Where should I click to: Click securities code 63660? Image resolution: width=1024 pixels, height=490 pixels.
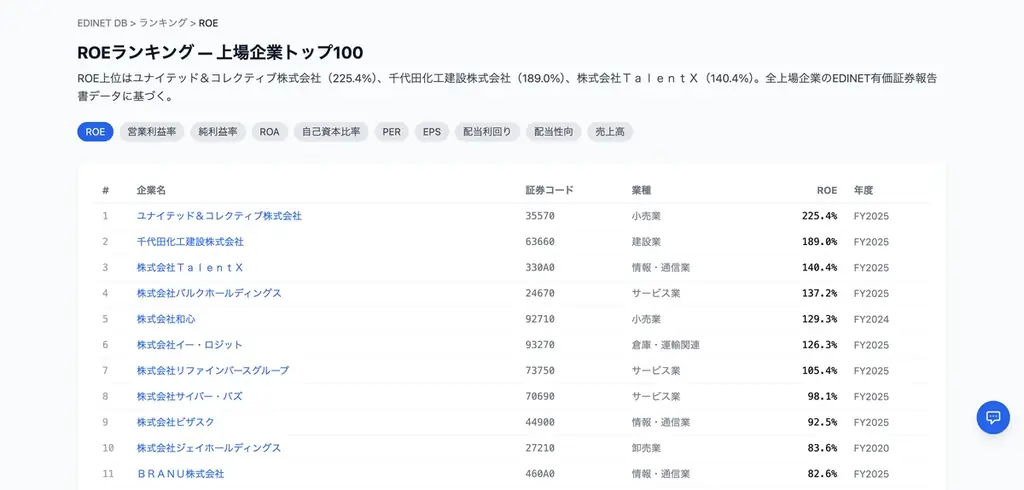pyautogui.click(x=540, y=242)
